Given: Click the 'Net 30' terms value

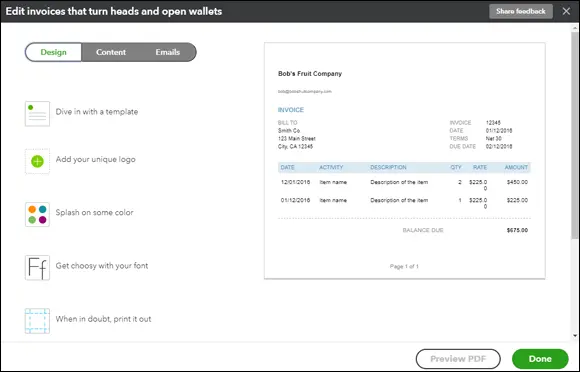Looking at the screenshot, I should (493, 138).
